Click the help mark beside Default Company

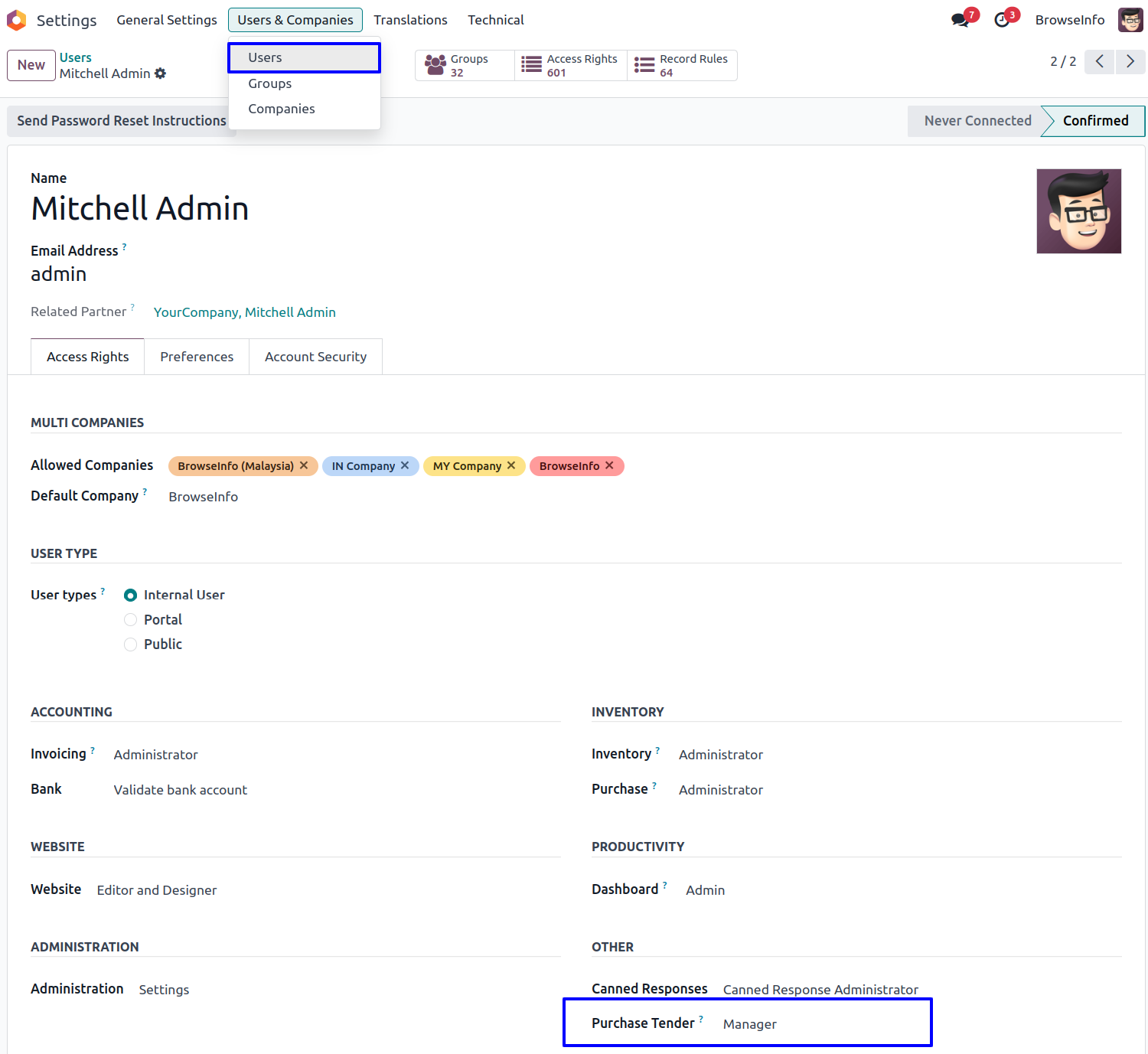tap(145, 491)
